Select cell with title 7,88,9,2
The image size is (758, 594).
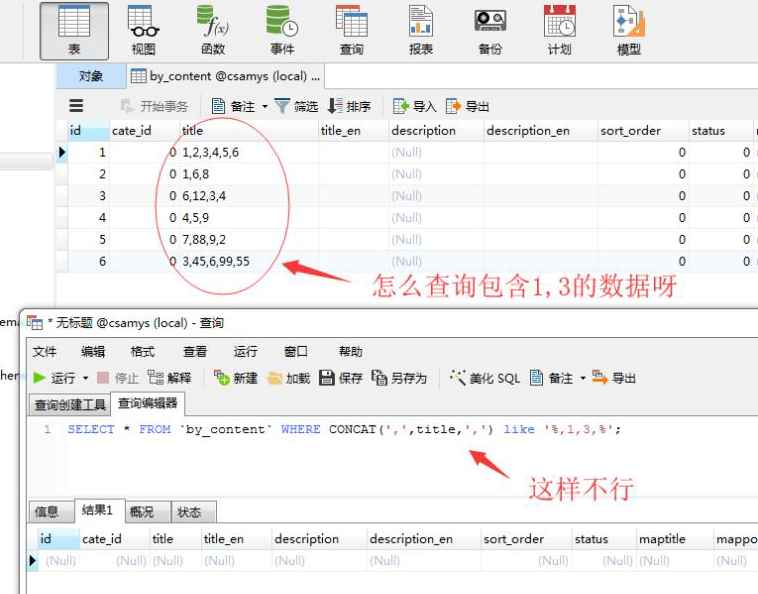(249, 239)
